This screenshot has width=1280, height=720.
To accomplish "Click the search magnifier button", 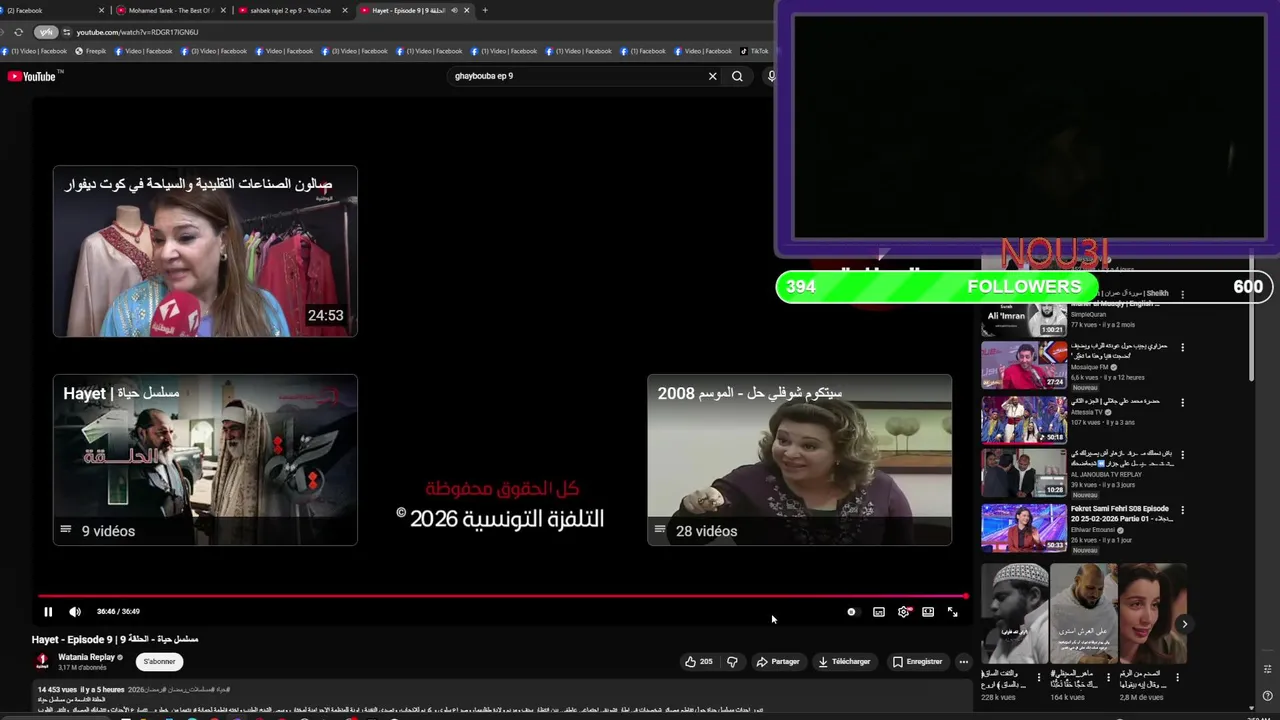I will click(737, 76).
